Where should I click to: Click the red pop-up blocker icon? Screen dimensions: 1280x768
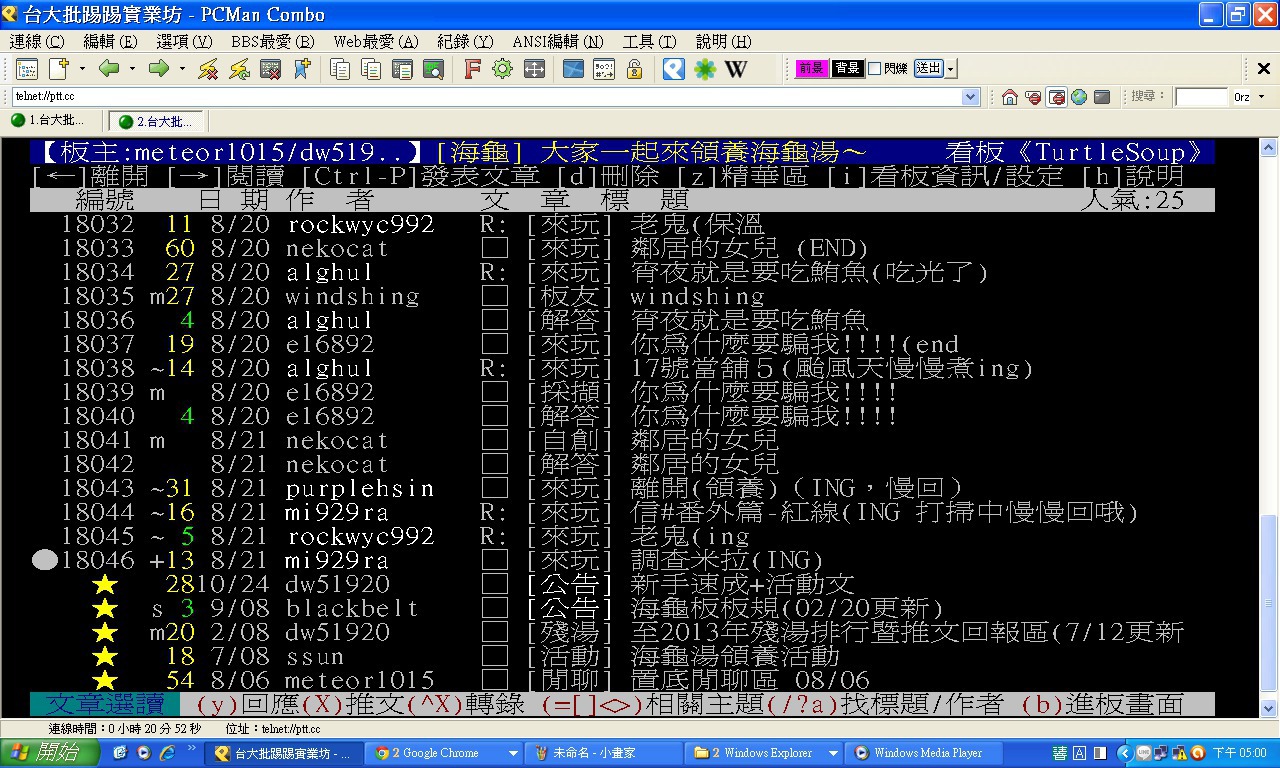click(x=1033, y=97)
